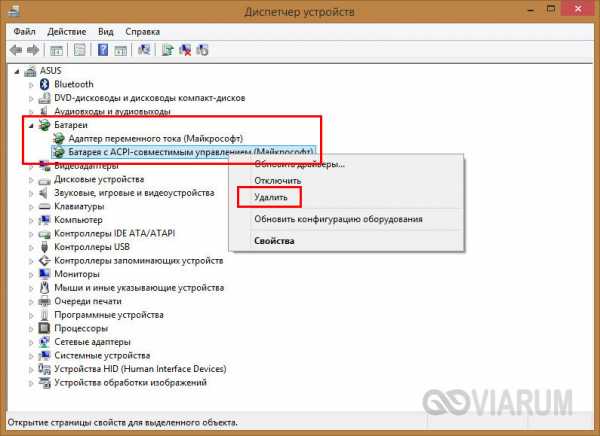Choose Отключить in the context menu
Viewport: 600px width, 436px height.
pyautogui.click(x=277, y=180)
